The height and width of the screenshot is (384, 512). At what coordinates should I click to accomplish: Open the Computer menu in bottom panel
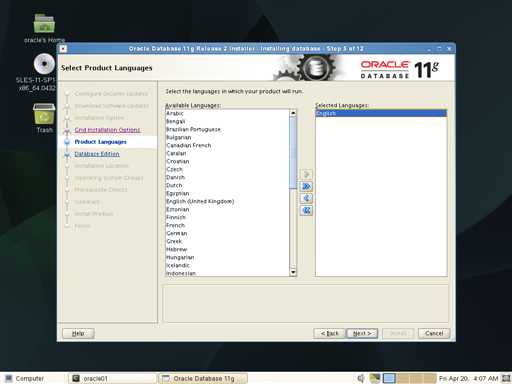[x=24, y=378]
